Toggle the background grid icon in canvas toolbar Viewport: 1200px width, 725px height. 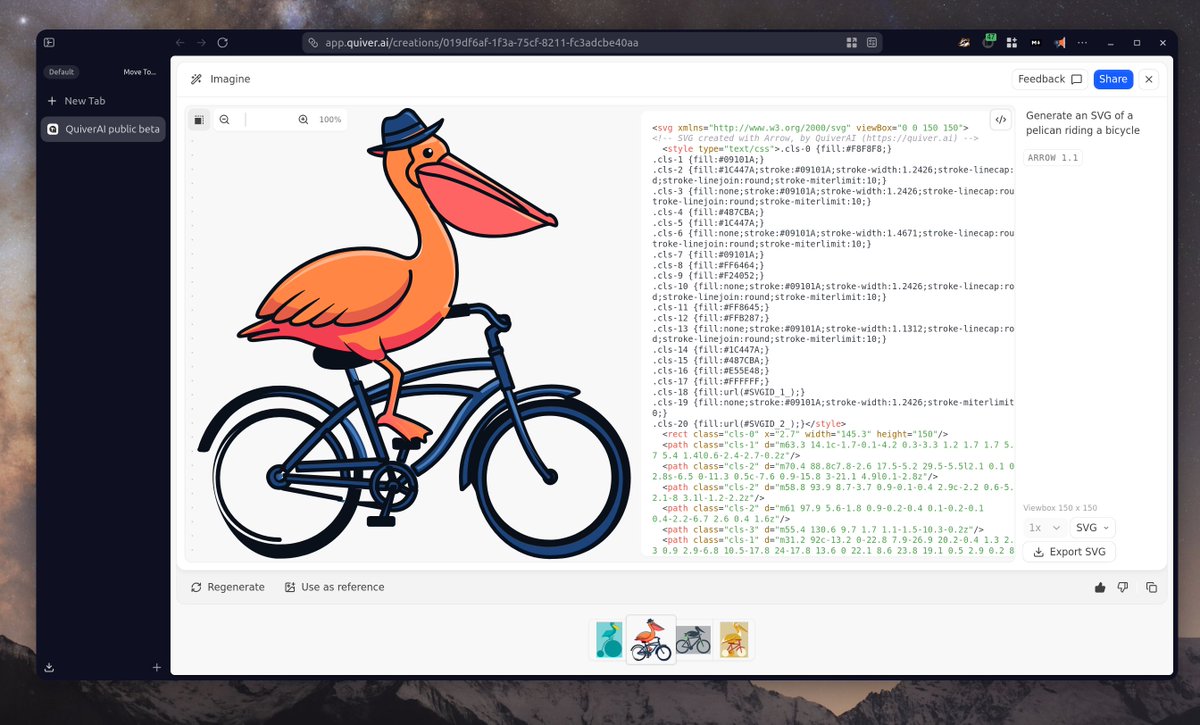pyautogui.click(x=199, y=119)
